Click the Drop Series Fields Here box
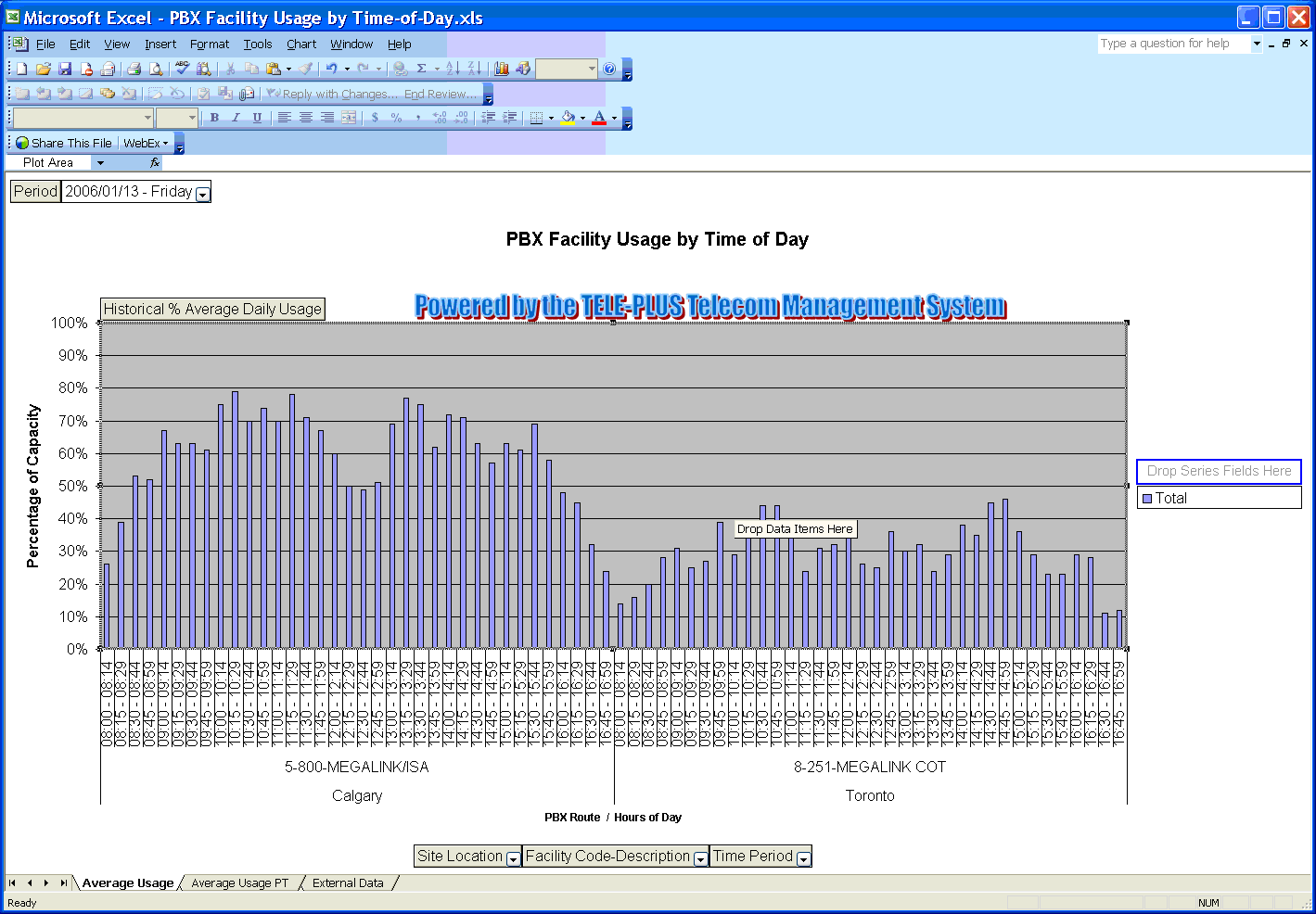Image resolution: width=1316 pixels, height=914 pixels. [1219, 471]
